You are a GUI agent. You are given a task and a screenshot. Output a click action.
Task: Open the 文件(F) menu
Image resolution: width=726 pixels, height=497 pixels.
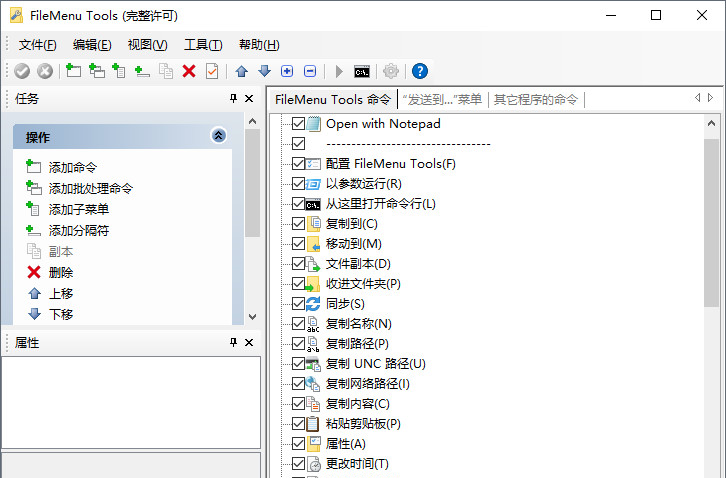[x=38, y=45]
